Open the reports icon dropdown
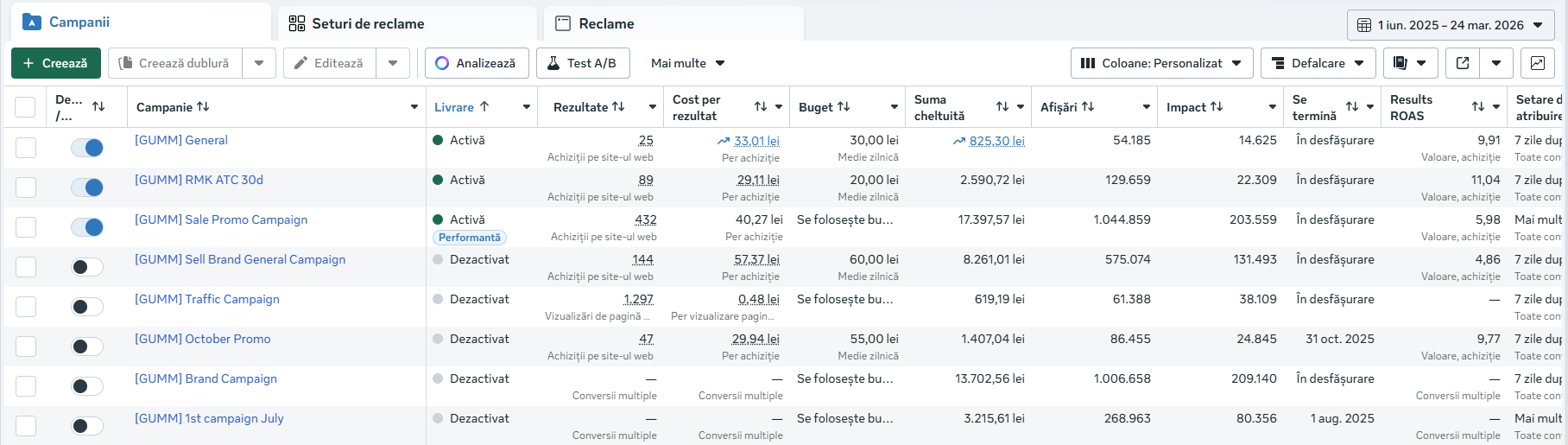 pos(1410,63)
